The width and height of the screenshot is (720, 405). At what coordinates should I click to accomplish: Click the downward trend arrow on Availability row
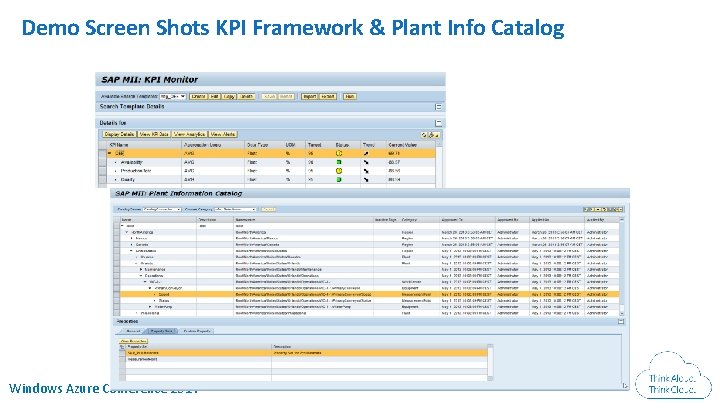366,162
